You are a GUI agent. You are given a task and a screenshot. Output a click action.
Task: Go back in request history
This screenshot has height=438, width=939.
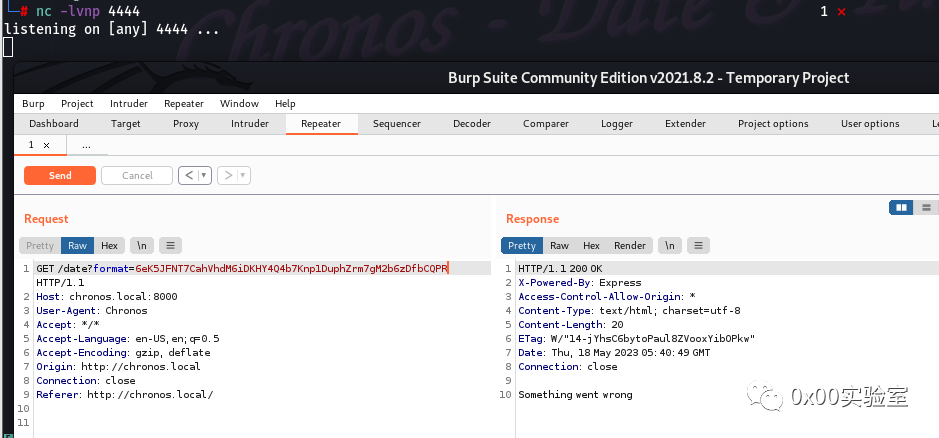click(x=189, y=176)
